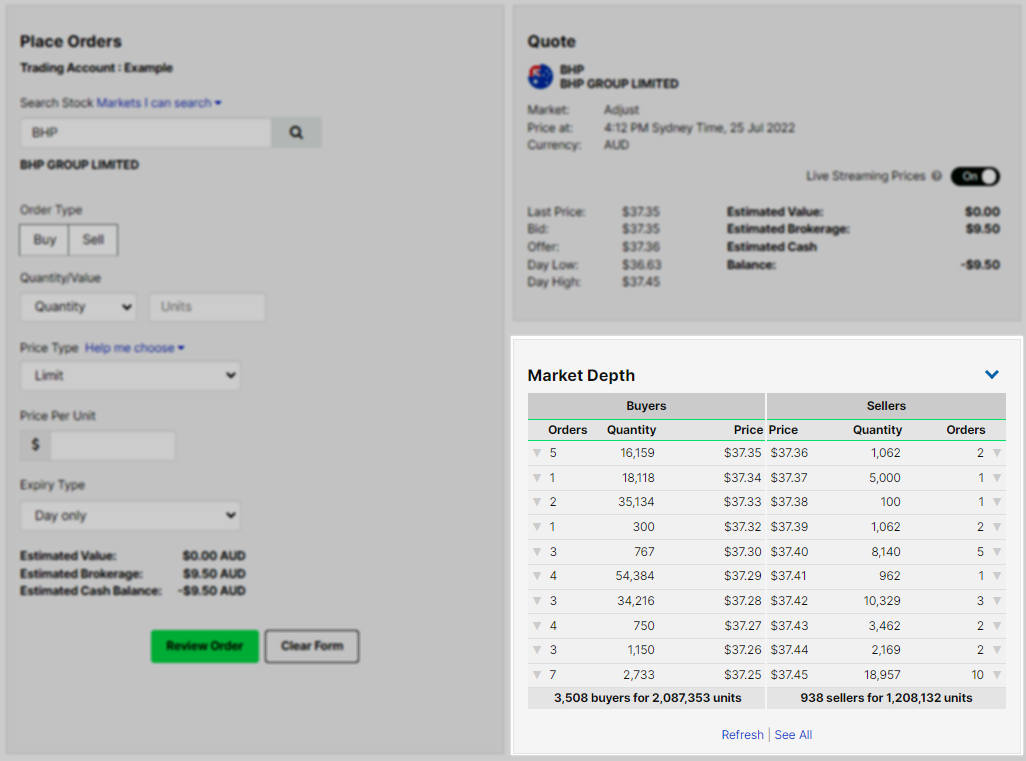Viewport: 1026px width, 761px height.
Task: Click the Review Order button
Action: coord(205,646)
